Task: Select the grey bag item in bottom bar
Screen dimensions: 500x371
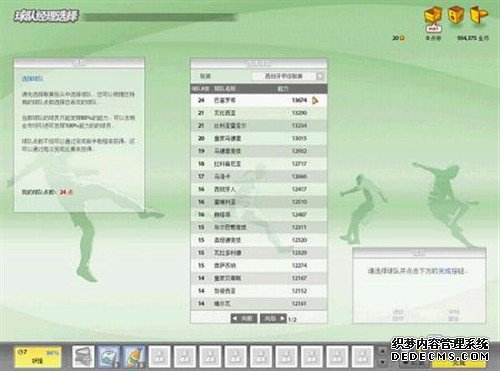Action: point(83,357)
